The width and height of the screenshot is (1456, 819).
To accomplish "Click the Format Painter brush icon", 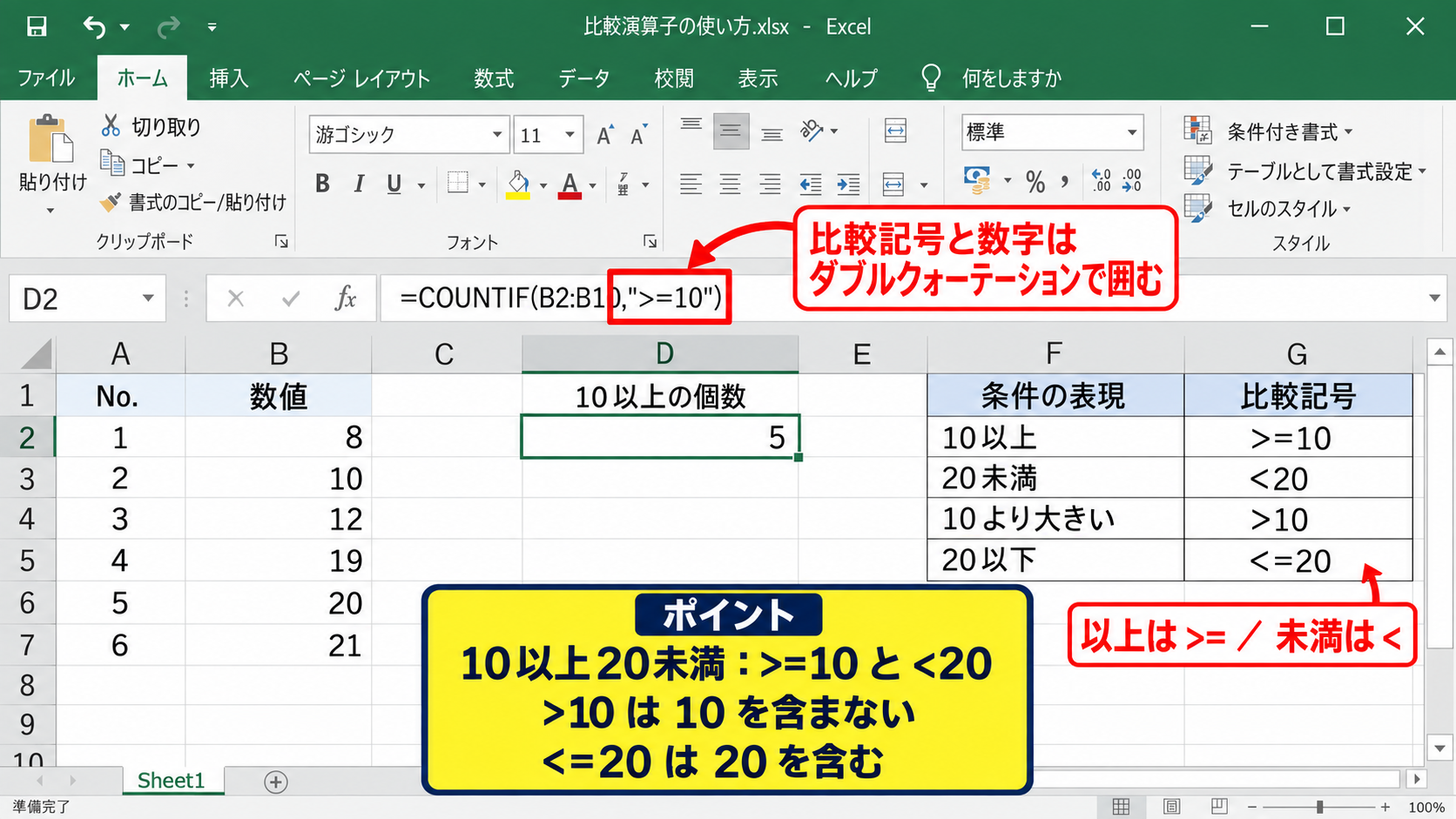I will click(x=111, y=202).
